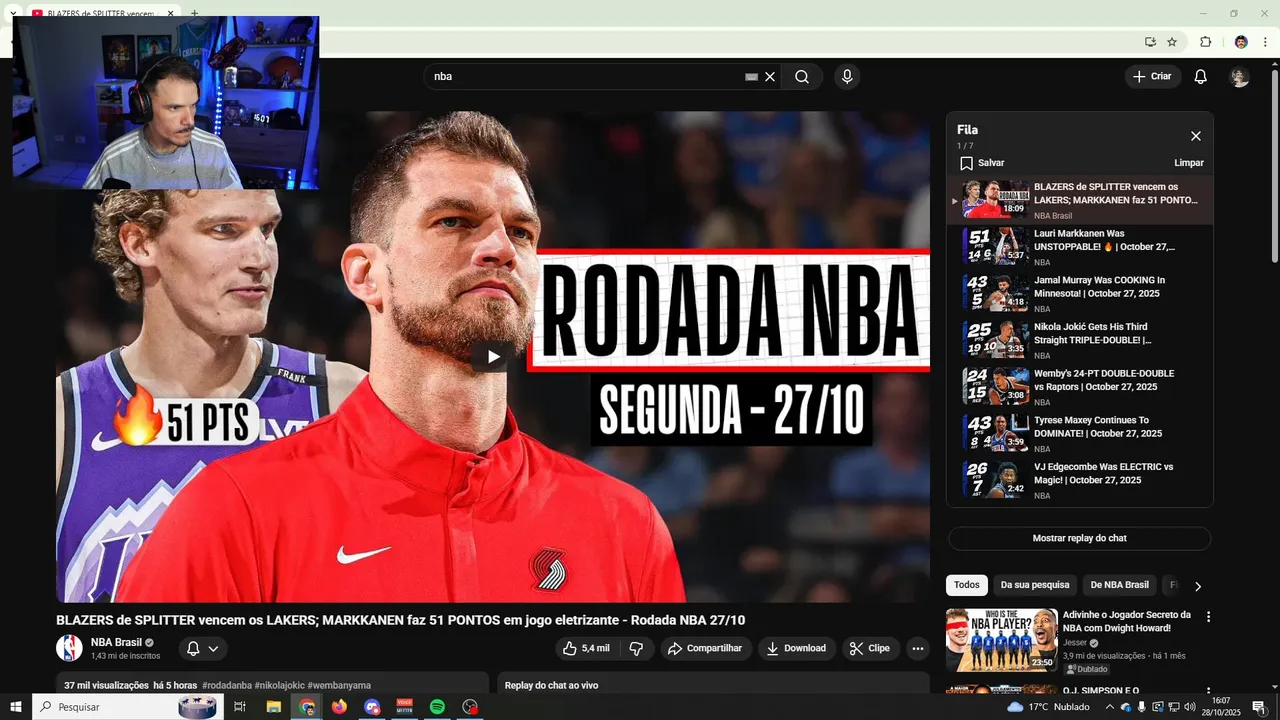This screenshot has width=1280, height=720.
Task: Open Spotify from taskbar
Action: click(437, 707)
